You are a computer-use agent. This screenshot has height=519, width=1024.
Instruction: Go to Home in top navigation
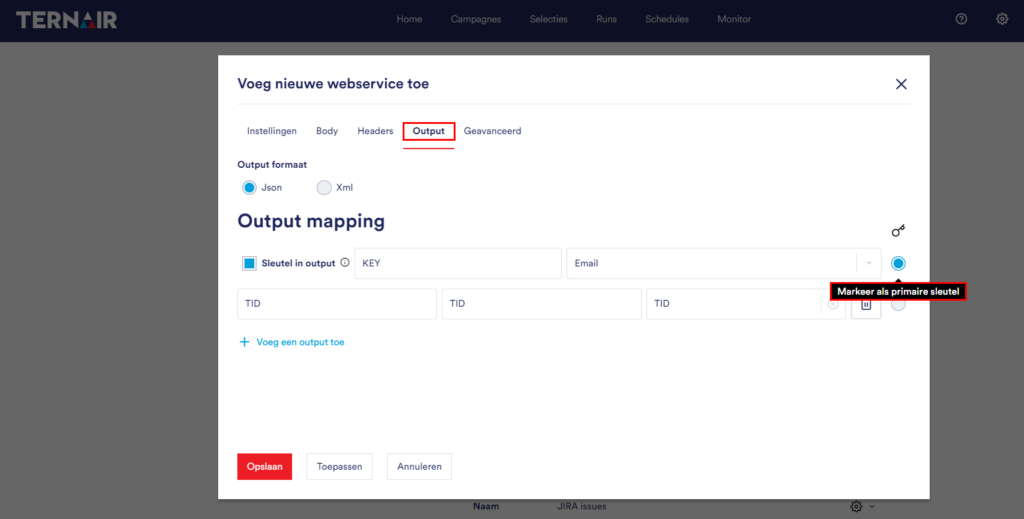point(409,19)
